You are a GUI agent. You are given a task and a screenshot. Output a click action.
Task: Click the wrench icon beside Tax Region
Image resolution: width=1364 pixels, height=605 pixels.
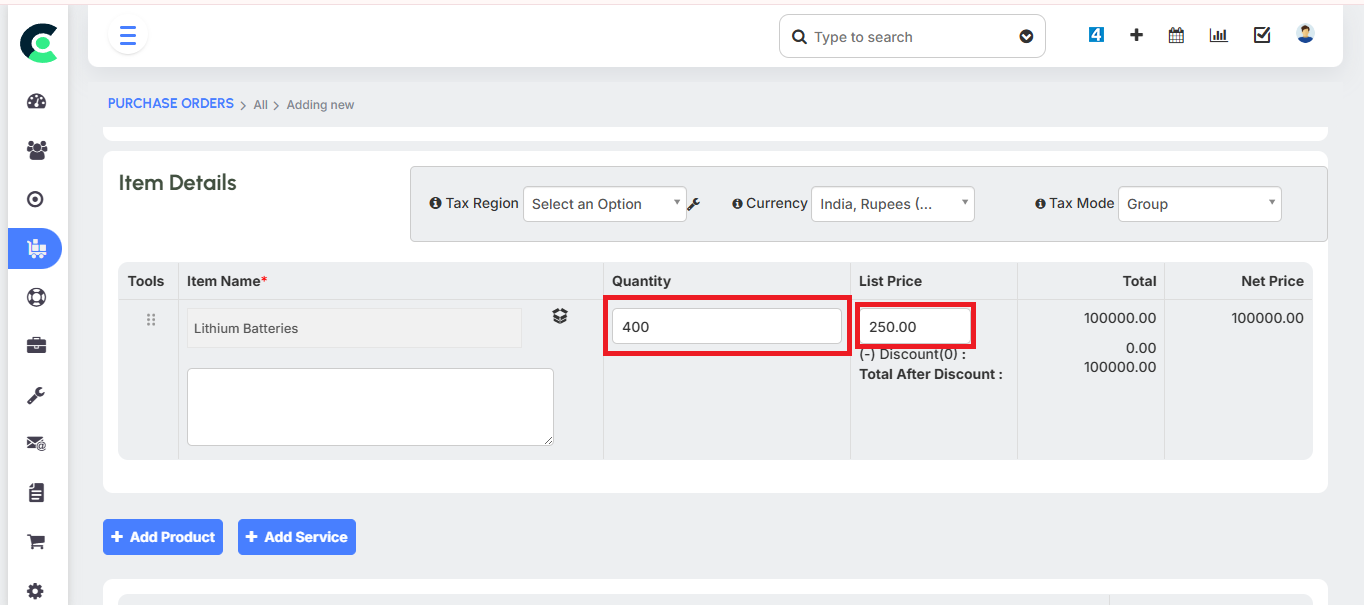[694, 203]
